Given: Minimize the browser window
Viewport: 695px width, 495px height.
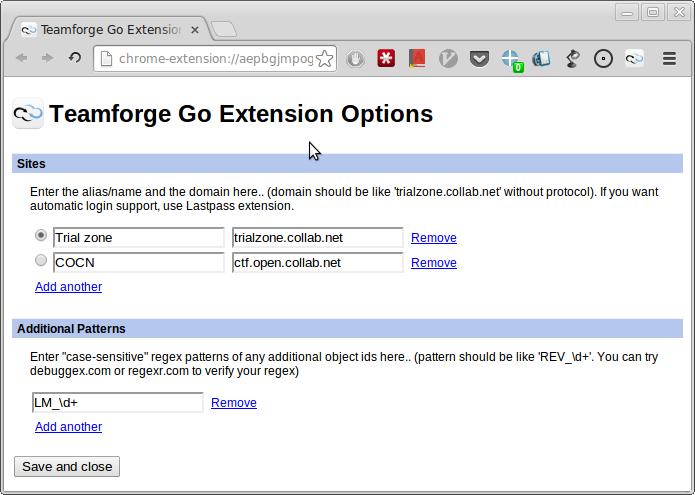Looking at the screenshot, I should coord(627,12).
